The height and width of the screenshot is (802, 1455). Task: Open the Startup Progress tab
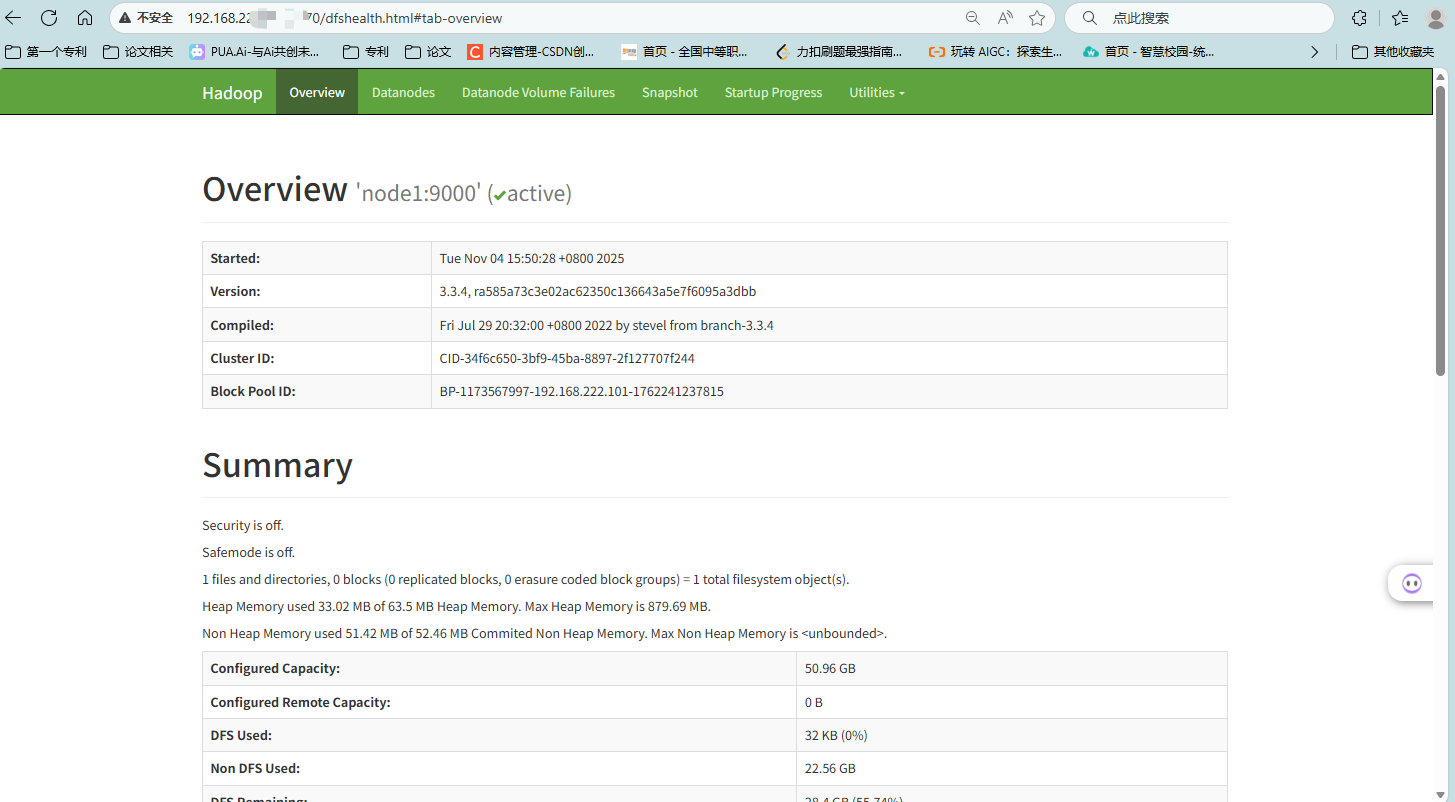(773, 92)
